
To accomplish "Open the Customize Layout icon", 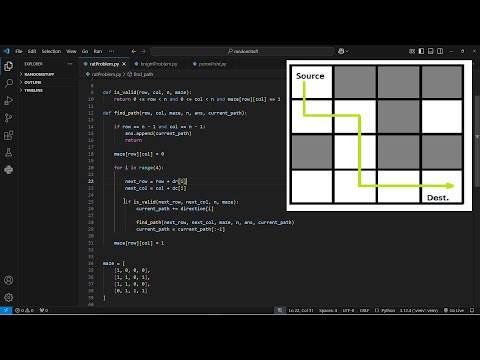I will (412, 51).
